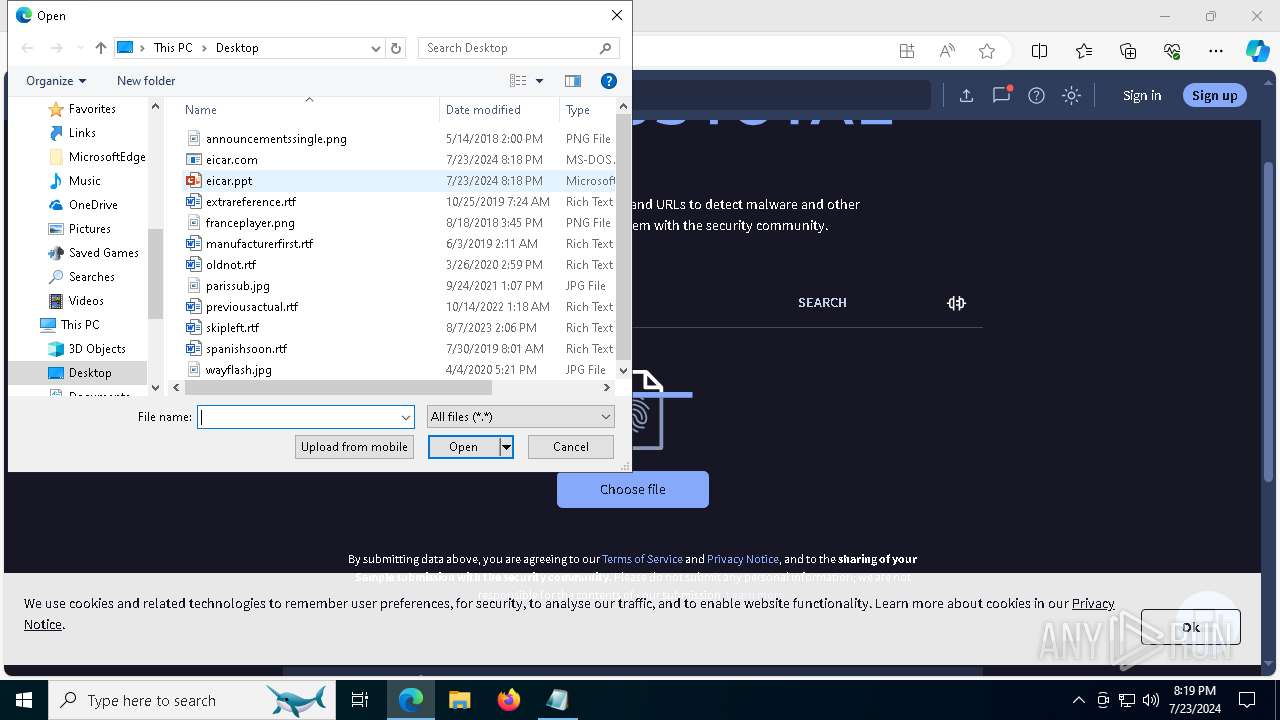Click New folder in the dialog toolbar

[x=146, y=81]
